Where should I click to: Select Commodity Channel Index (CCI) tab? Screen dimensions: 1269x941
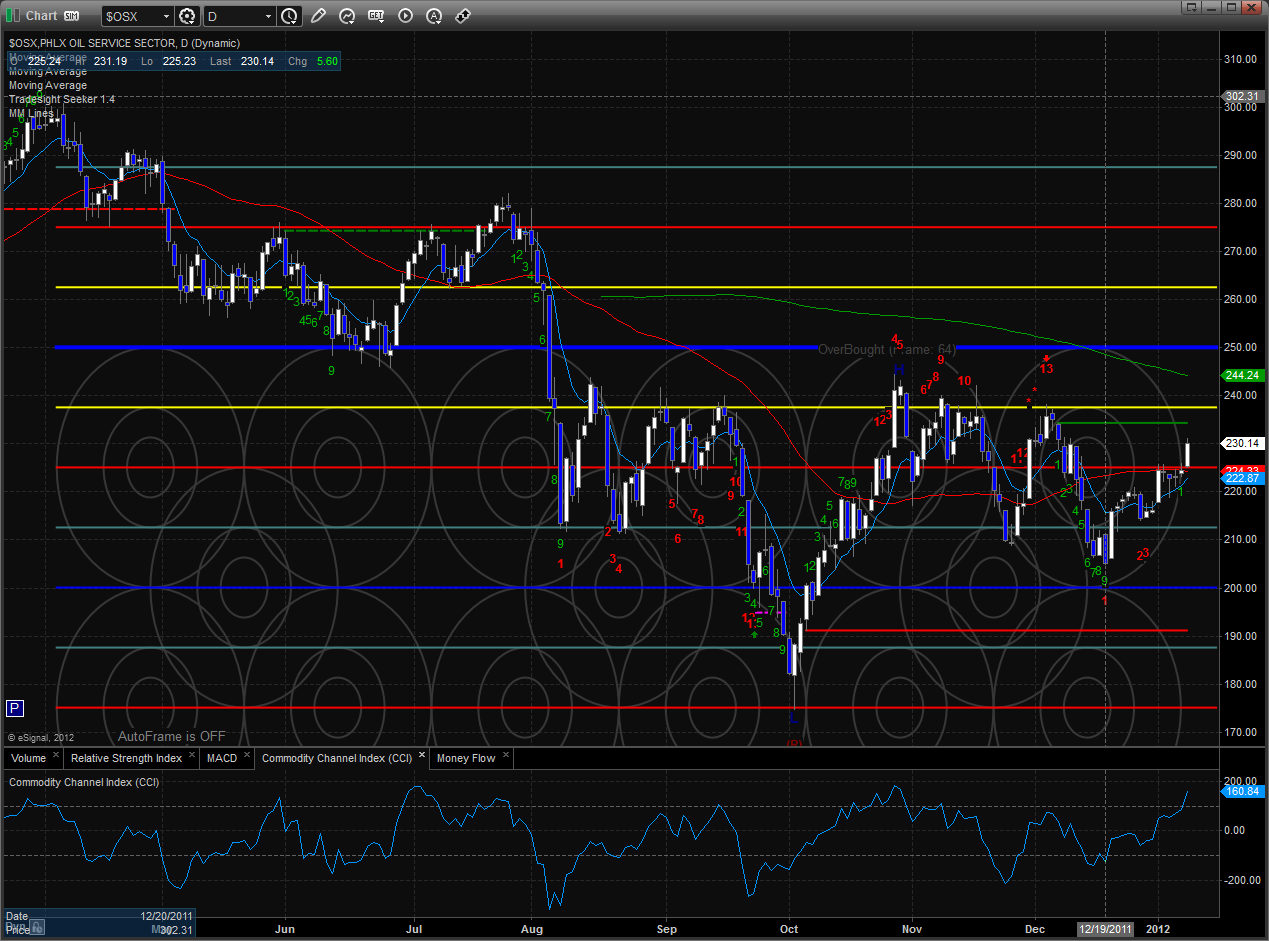click(337, 758)
